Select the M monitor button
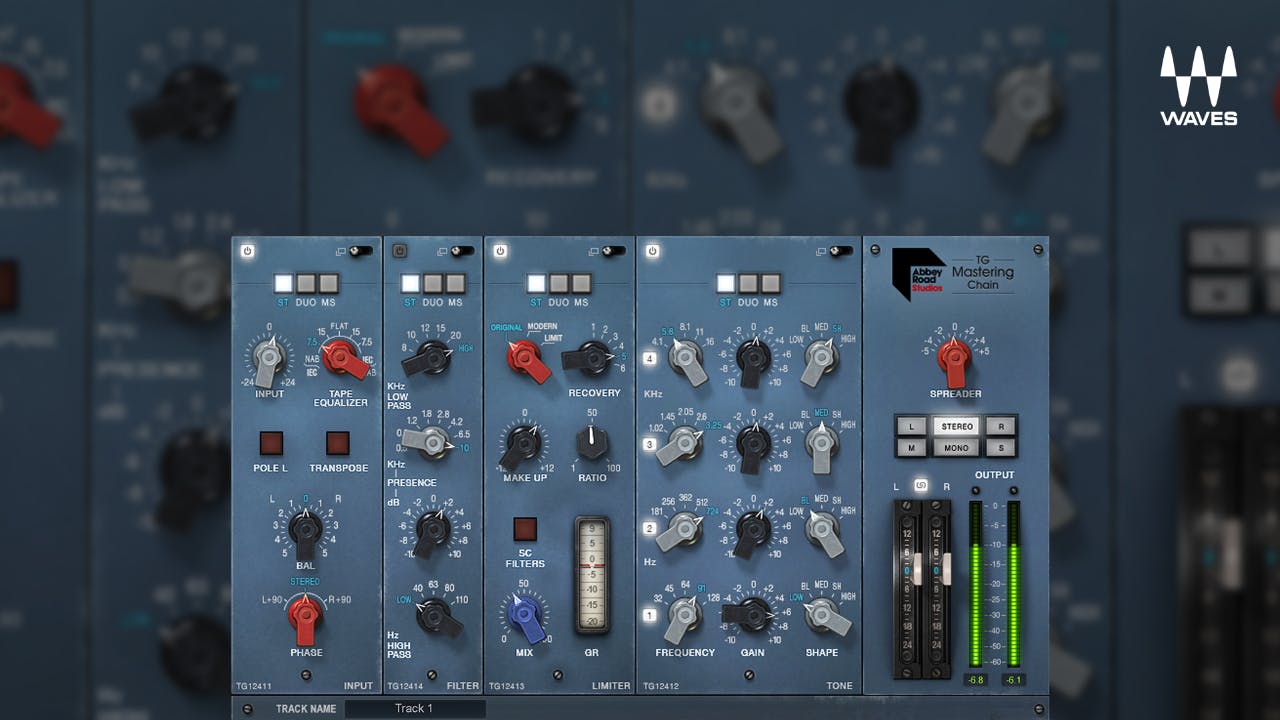This screenshot has height=720, width=1280. [x=911, y=448]
